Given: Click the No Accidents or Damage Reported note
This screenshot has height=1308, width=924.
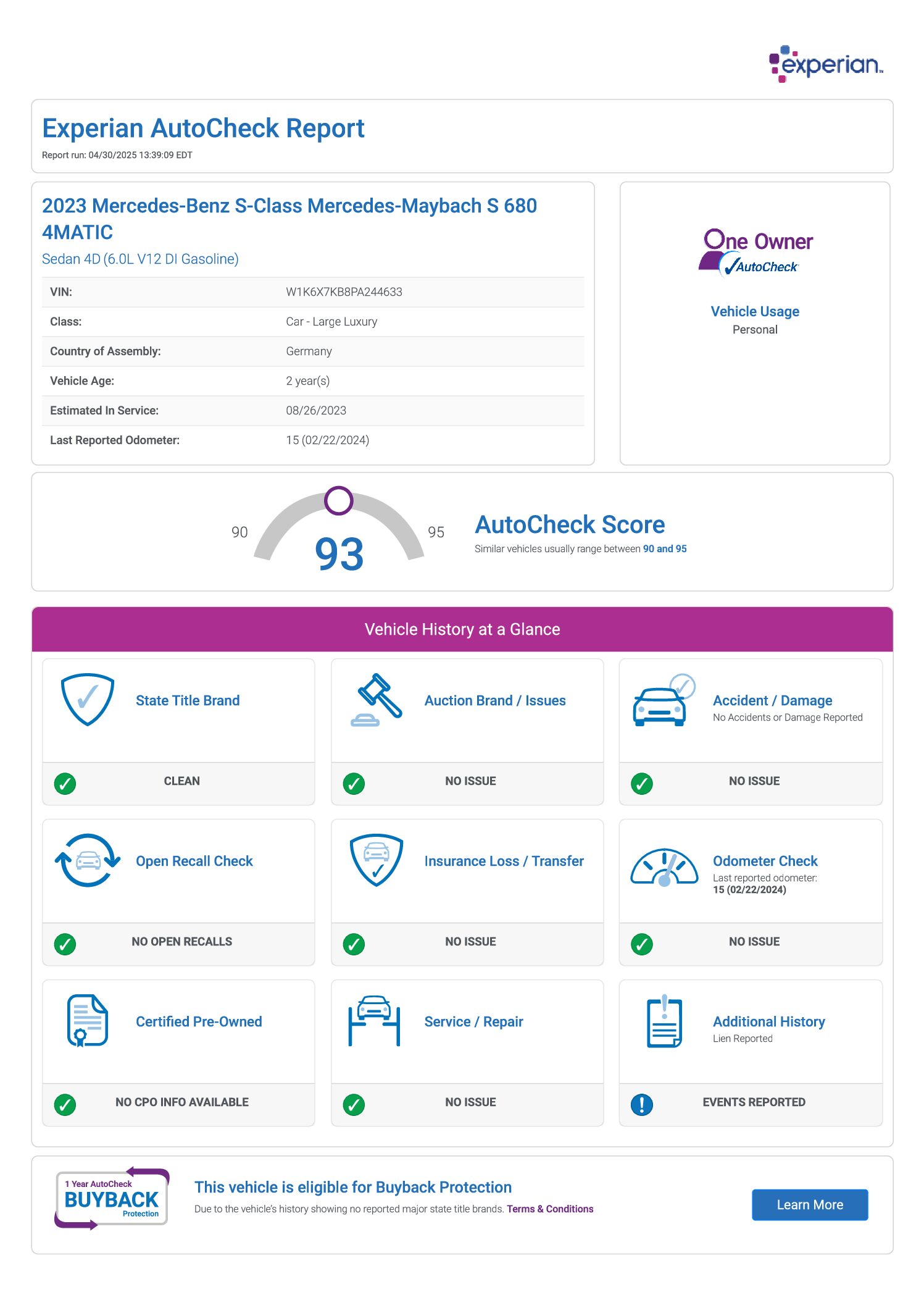Looking at the screenshot, I should point(788,718).
